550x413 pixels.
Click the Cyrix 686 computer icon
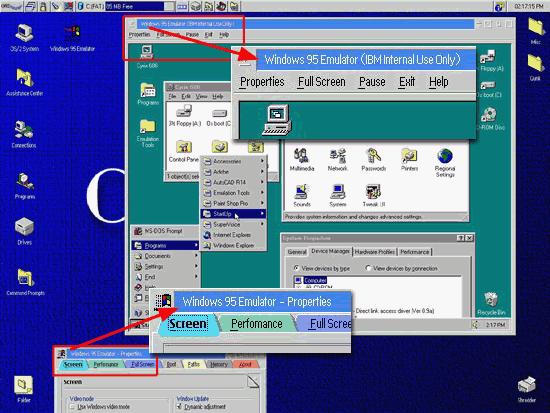point(147,56)
